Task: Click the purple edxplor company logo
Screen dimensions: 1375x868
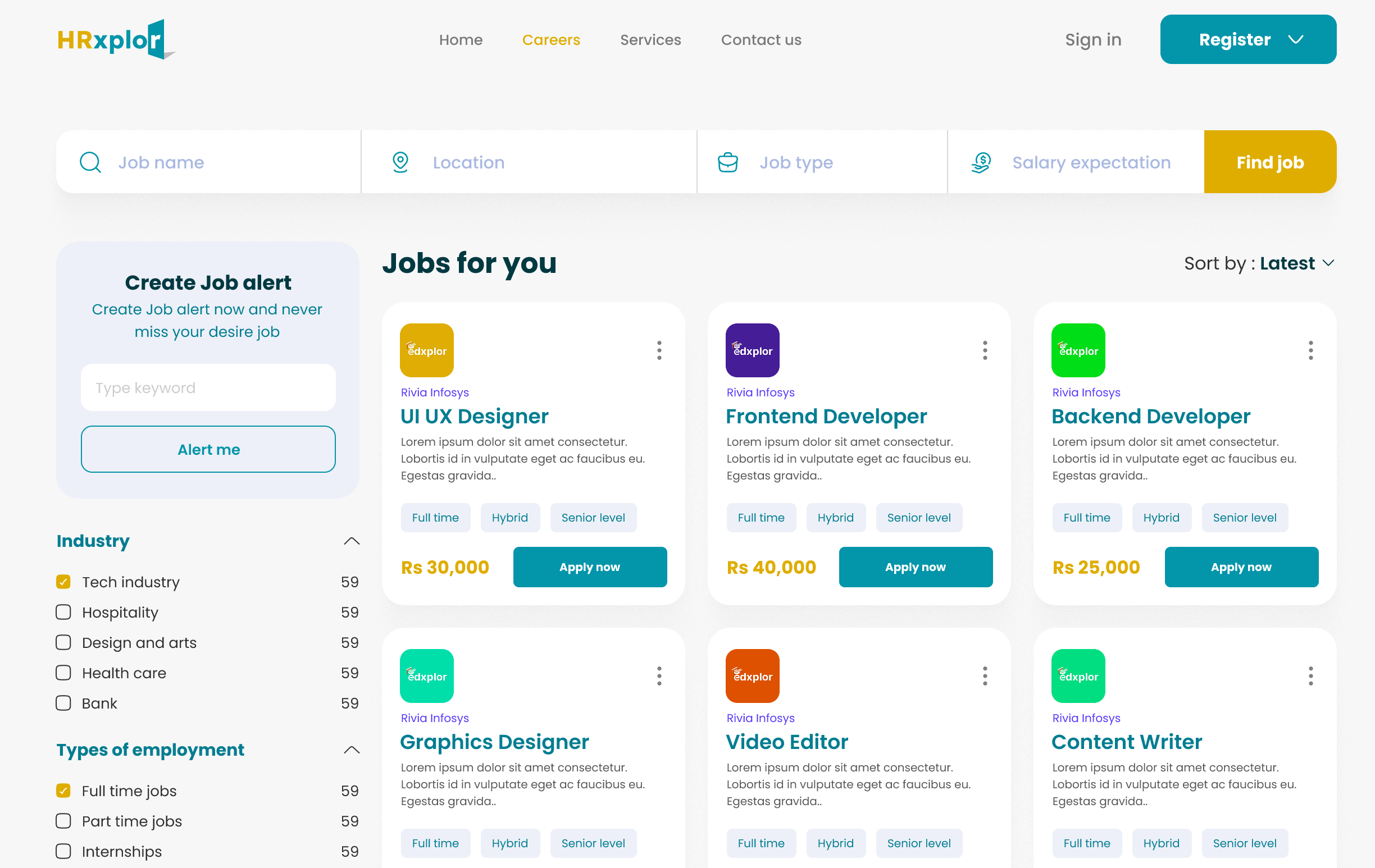Action: pyautogui.click(x=752, y=350)
